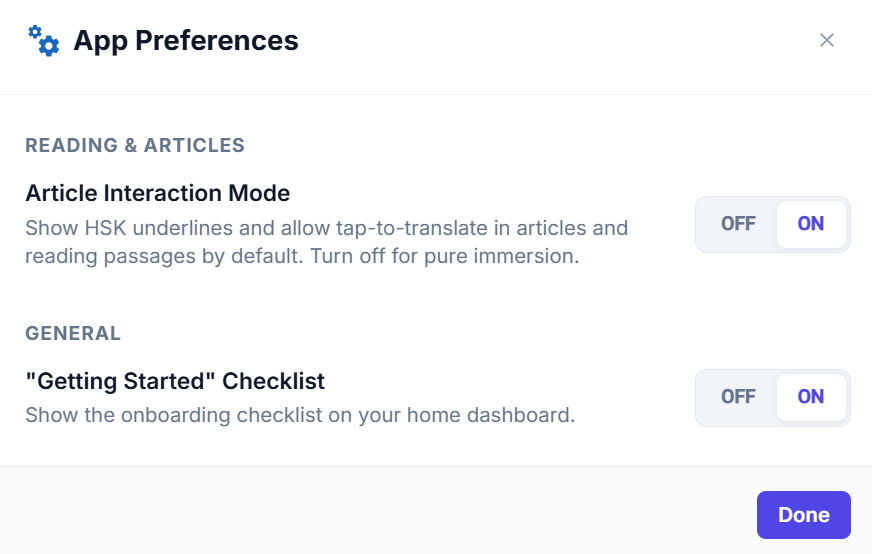Click the Article Interaction Mode label
Viewport: 872px width, 554px height.
coord(157,194)
